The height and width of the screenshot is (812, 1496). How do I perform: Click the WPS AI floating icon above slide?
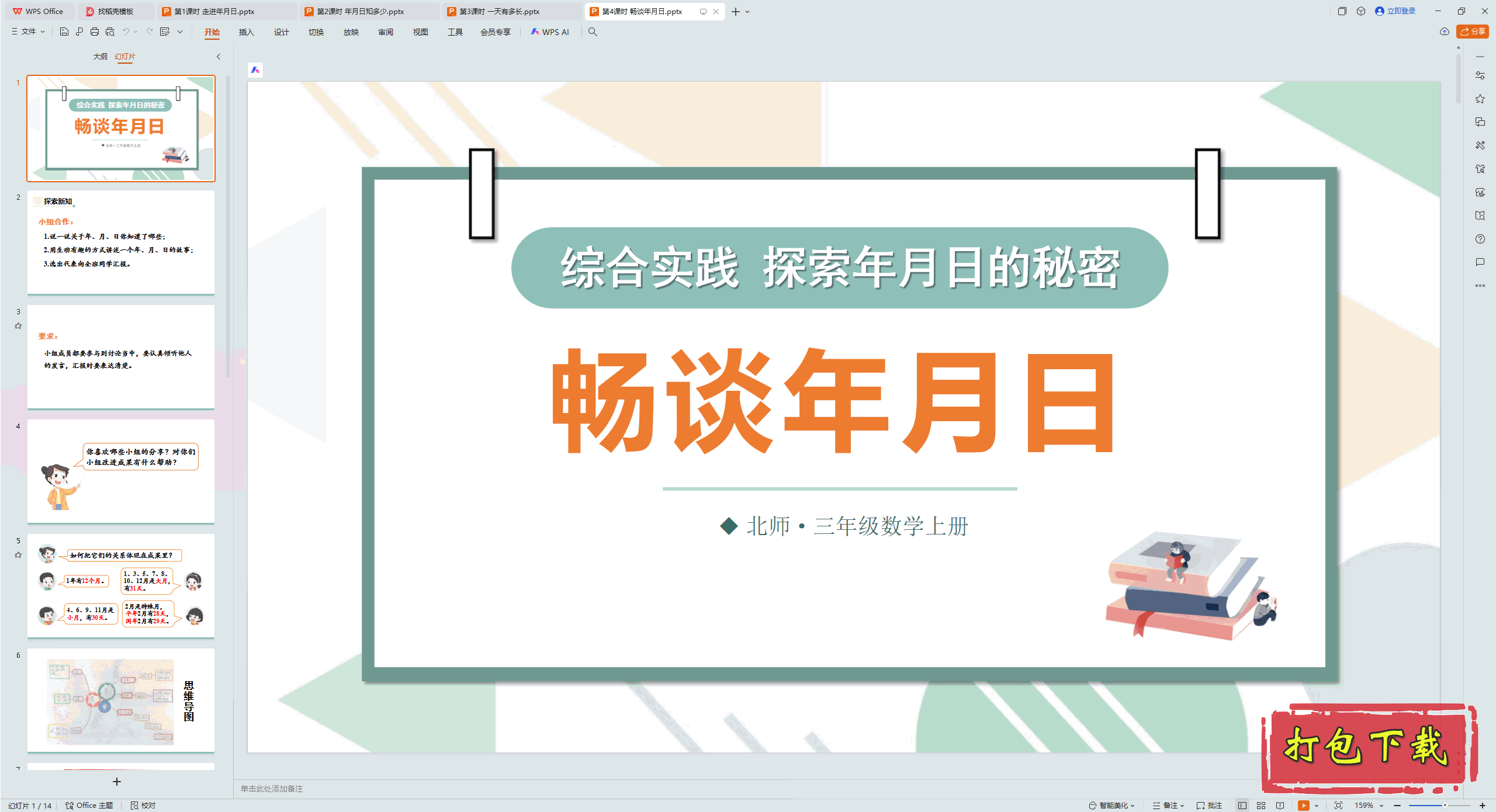pyautogui.click(x=255, y=70)
